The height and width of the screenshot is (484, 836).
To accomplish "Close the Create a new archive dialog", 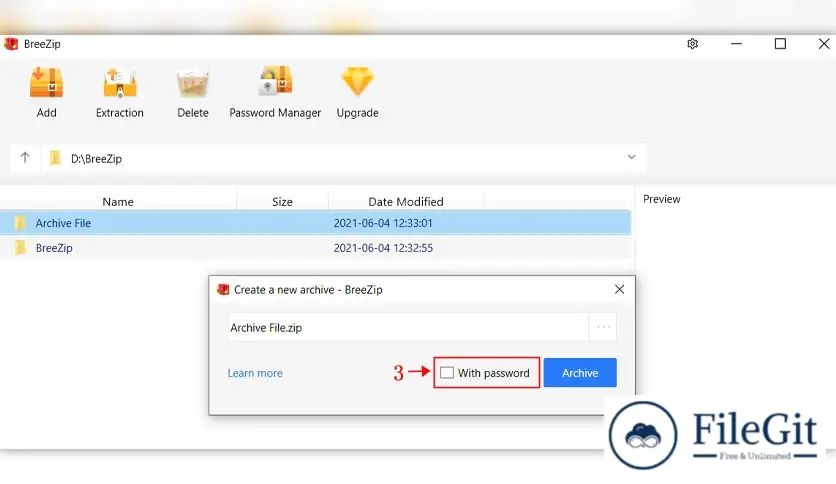I will click(x=619, y=289).
